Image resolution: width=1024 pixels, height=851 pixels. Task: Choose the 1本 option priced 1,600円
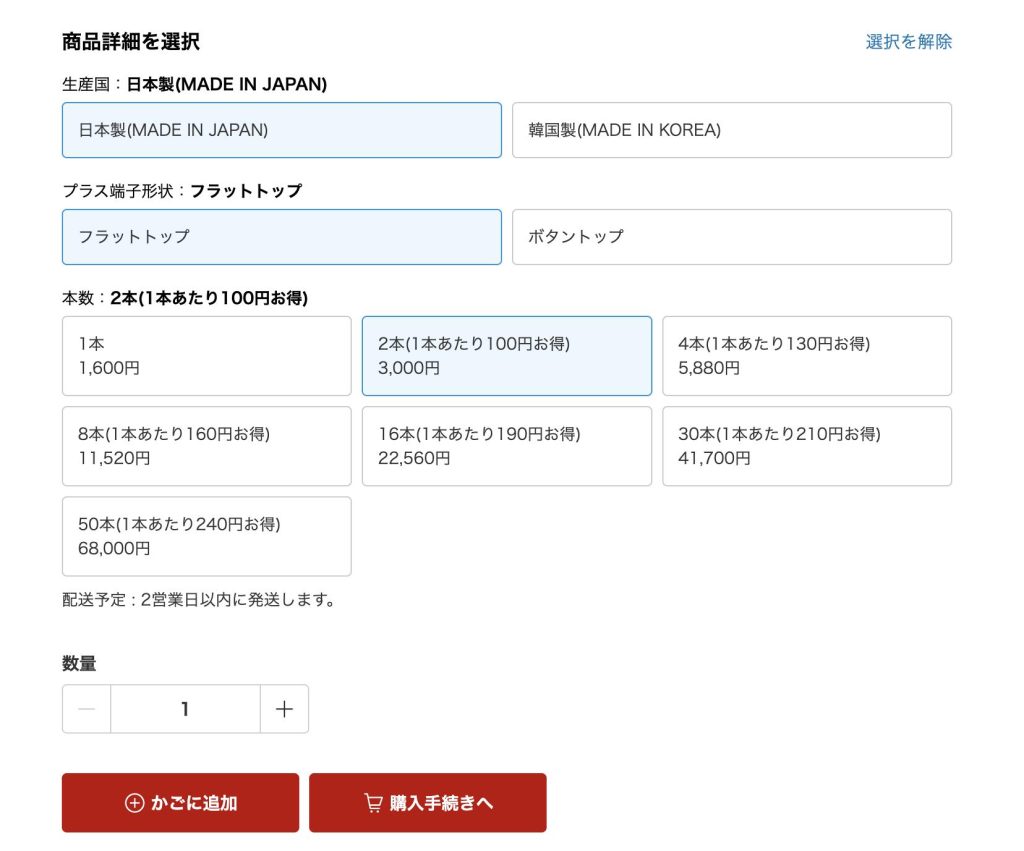206,356
